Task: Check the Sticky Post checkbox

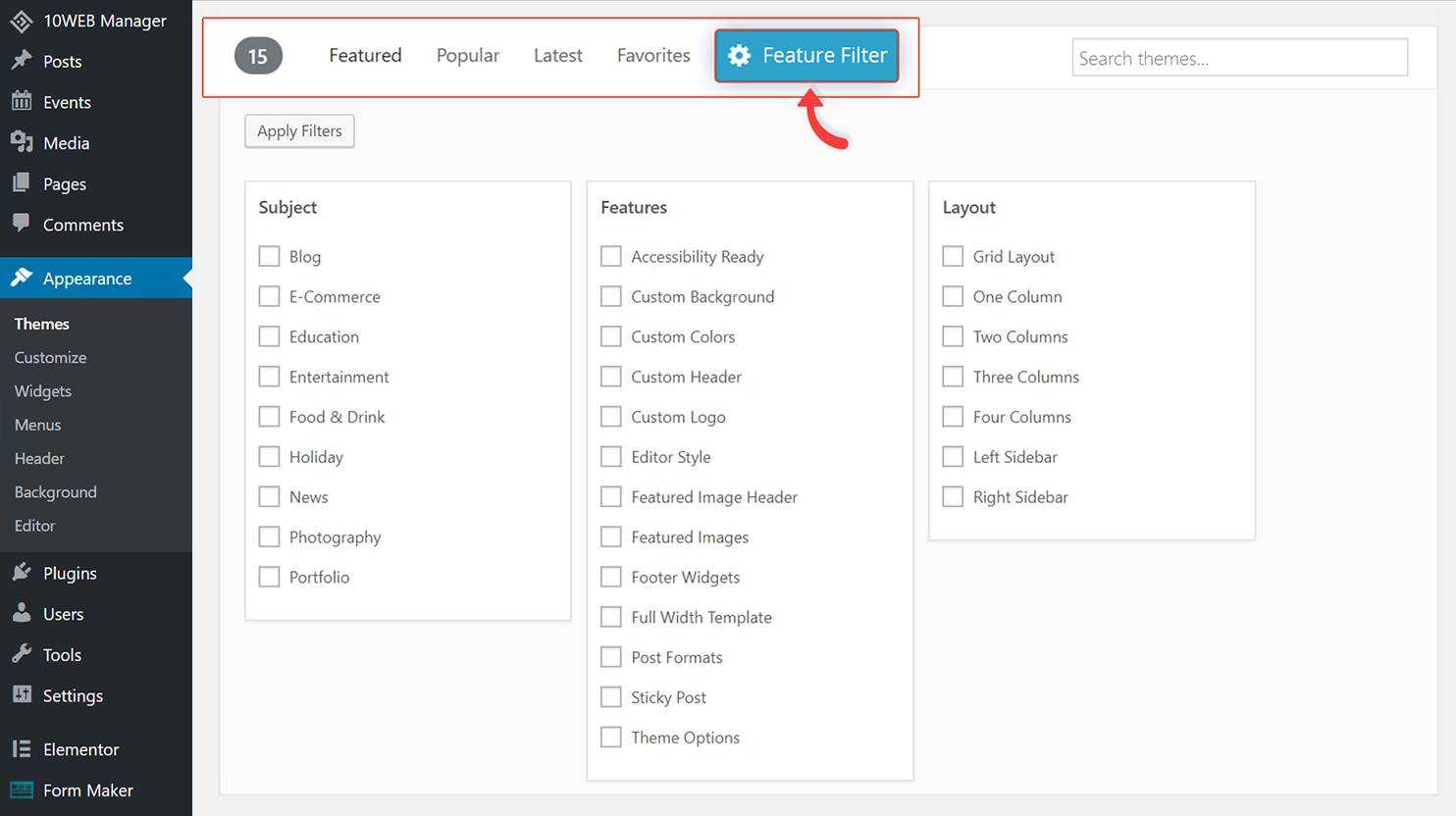Action: point(611,697)
